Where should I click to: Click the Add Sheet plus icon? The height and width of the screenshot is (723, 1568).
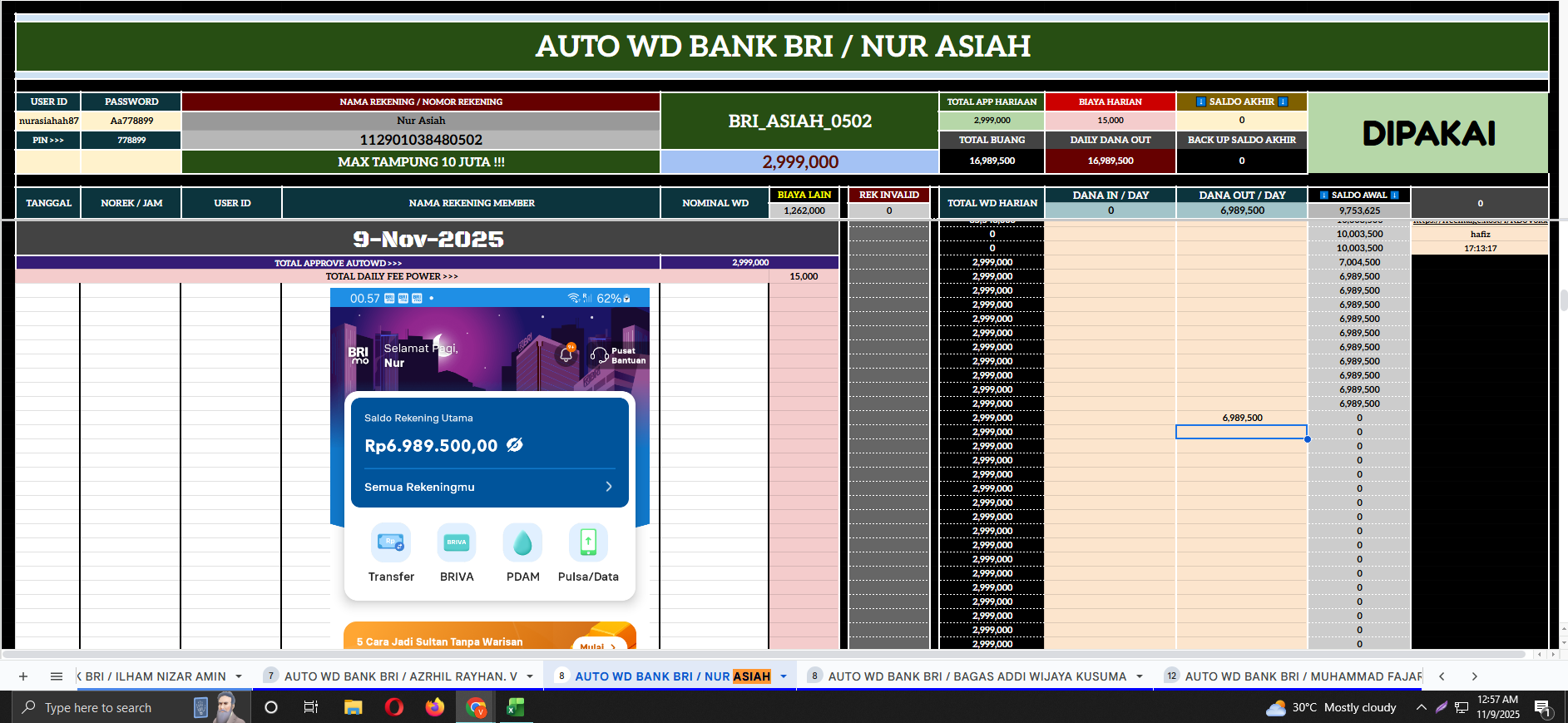pos(23,676)
